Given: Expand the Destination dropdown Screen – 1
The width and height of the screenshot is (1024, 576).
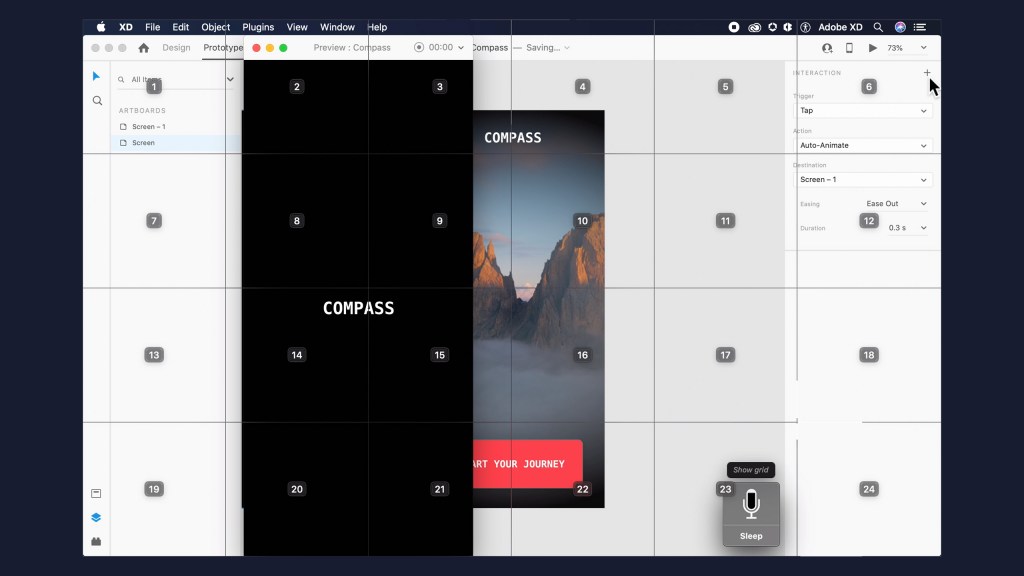Looking at the screenshot, I should (863, 180).
